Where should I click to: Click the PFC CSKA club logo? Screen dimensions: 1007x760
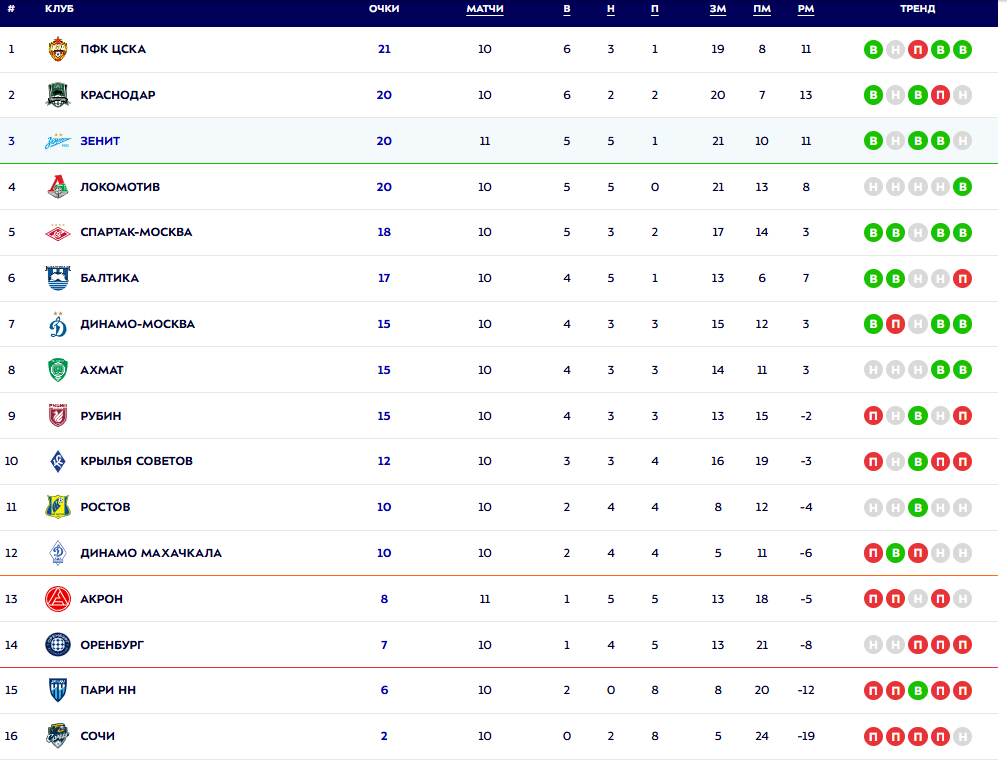(58, 49)
